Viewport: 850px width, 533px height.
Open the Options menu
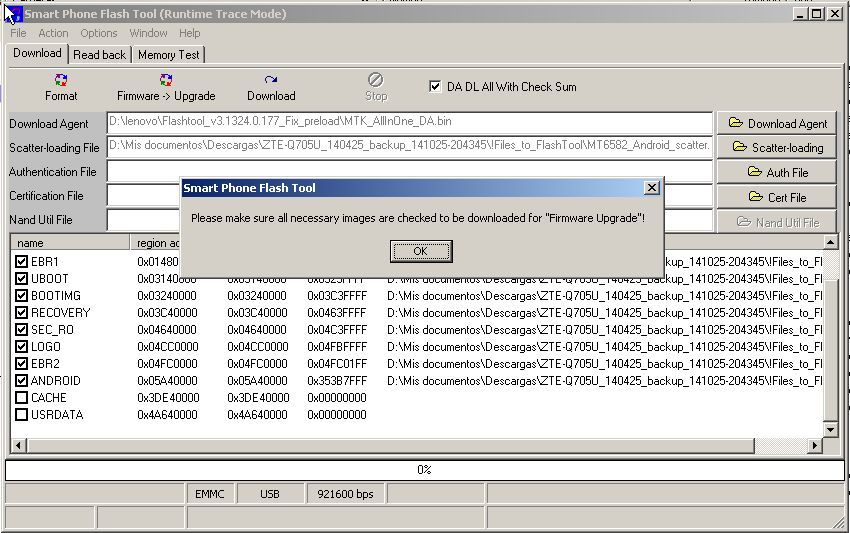coord(99,33)
